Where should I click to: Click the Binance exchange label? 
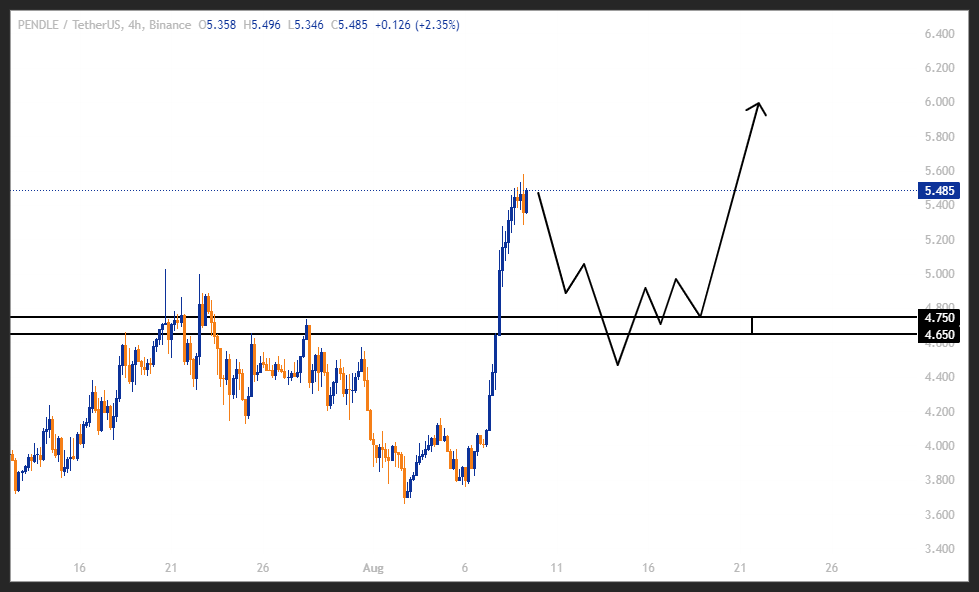click(x=168, y=25)
